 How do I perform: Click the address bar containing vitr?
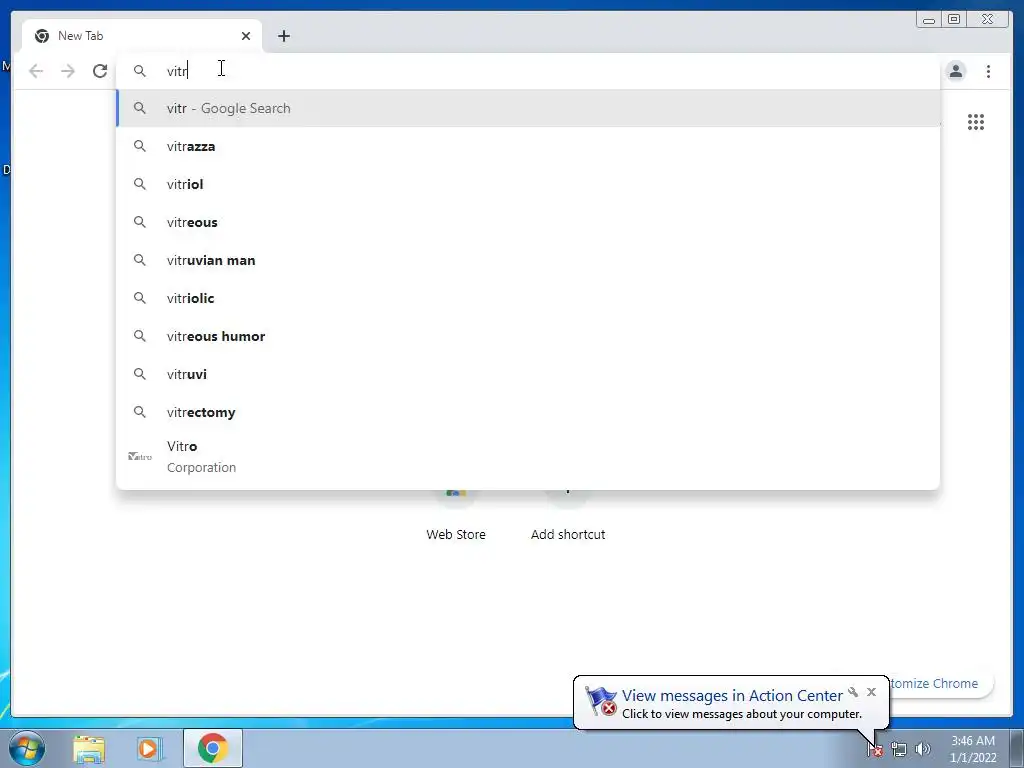coord(528,71)
